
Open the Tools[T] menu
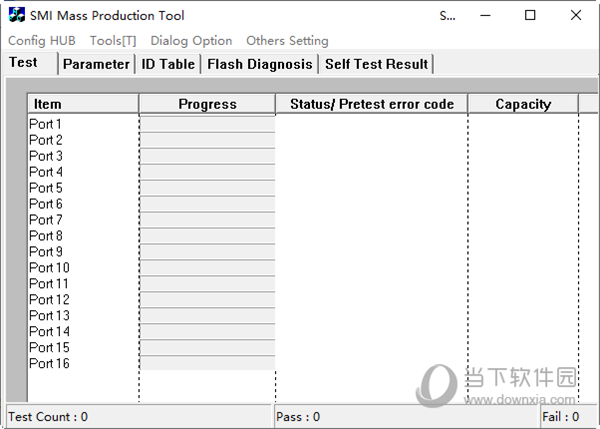point(113,41)
